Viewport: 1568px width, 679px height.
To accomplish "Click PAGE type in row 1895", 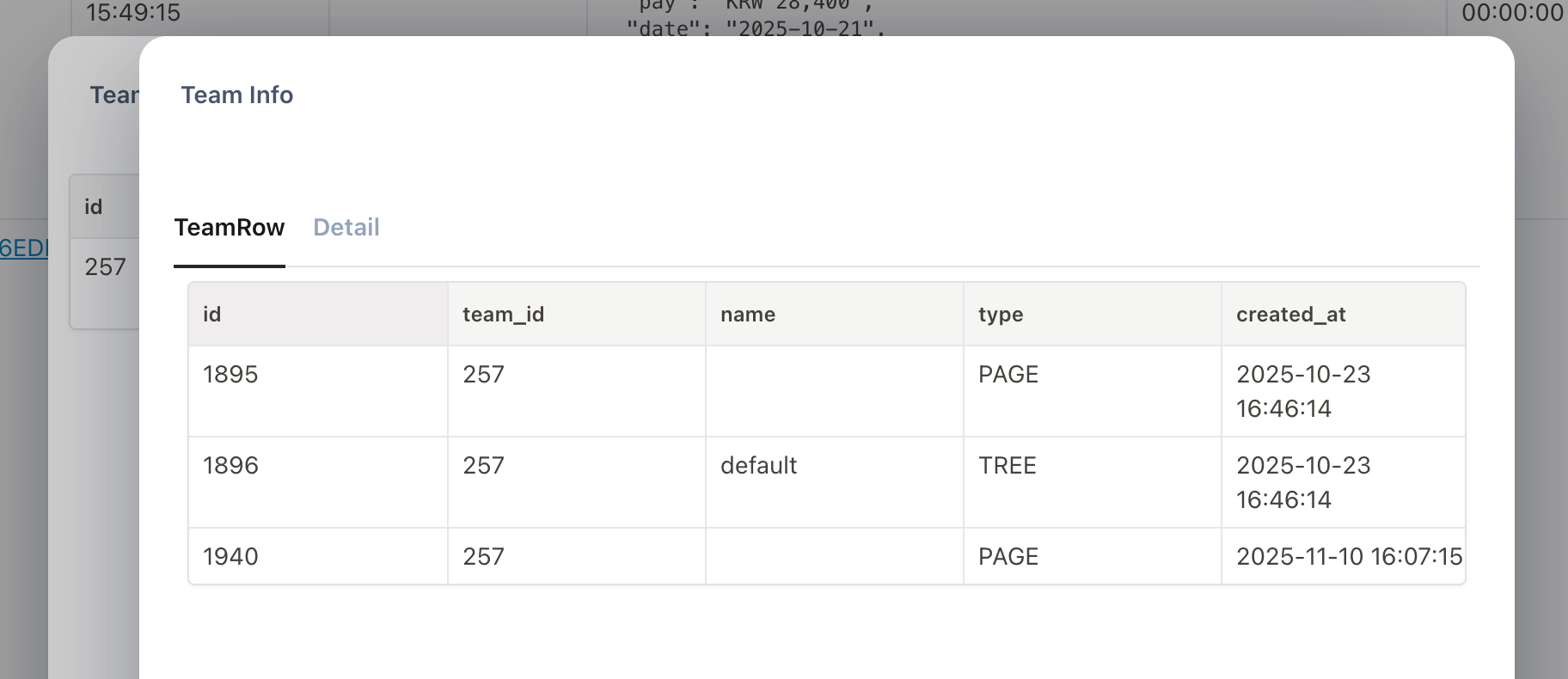I will (1093, 391).
